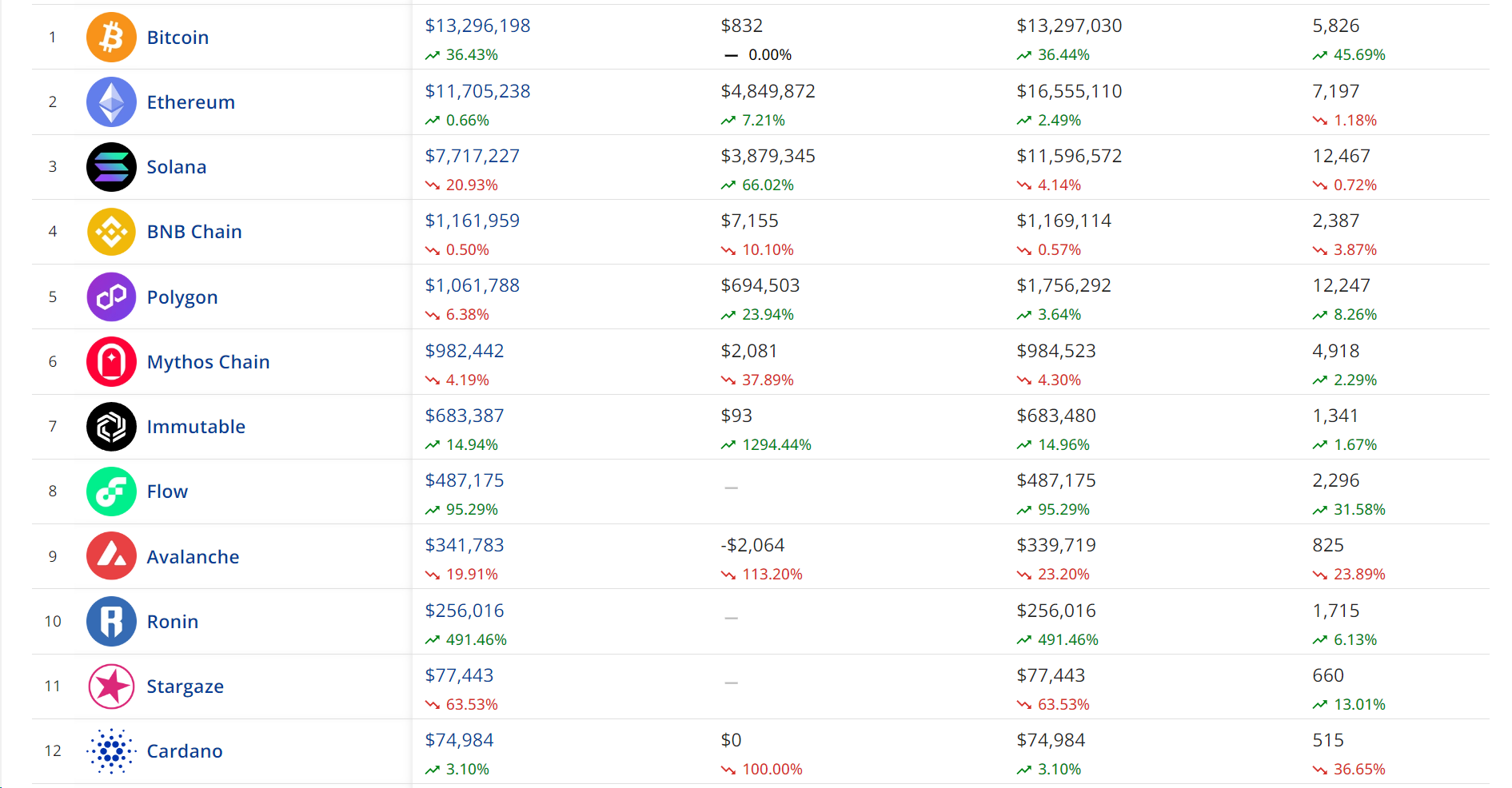This screenshot has height=788, width=1512.
Task: Select Polygon buyers count 12,247
Action: [x=1341, y=285]
